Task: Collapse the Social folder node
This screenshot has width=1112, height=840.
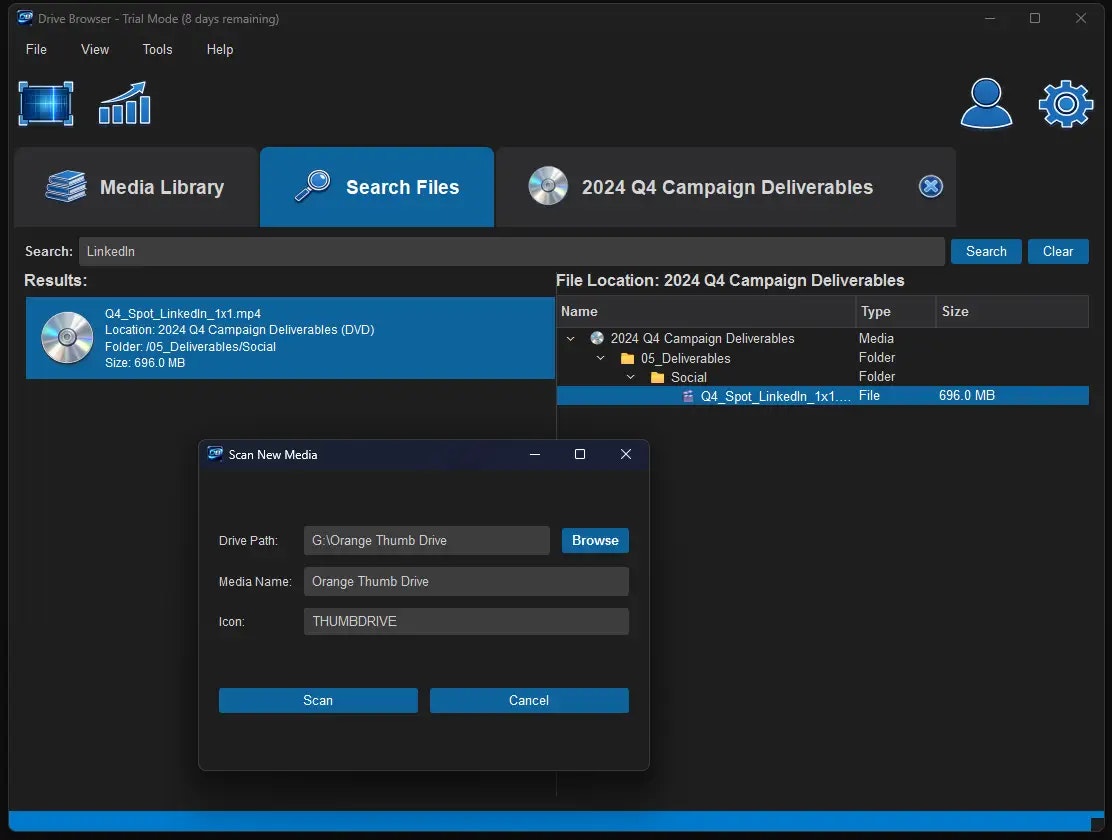Action: (x=630, y=377)
